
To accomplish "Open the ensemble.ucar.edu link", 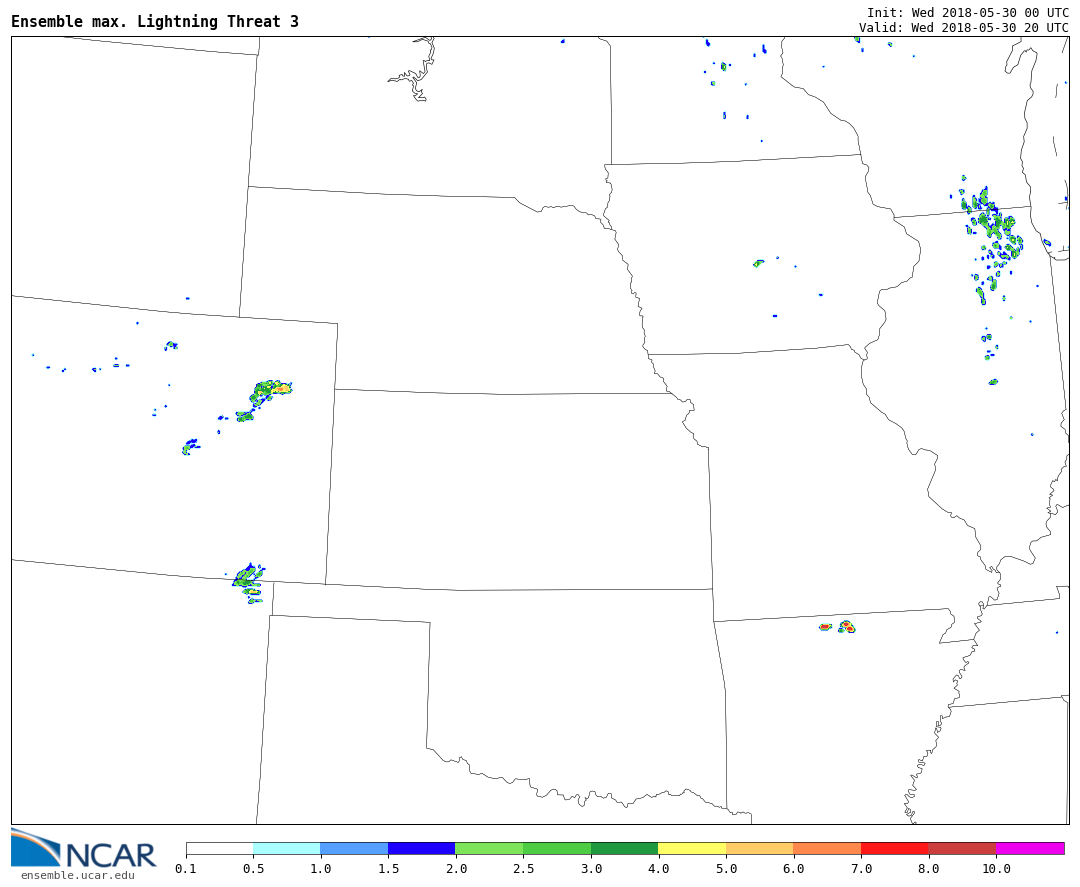I will (x=77, y=876).
